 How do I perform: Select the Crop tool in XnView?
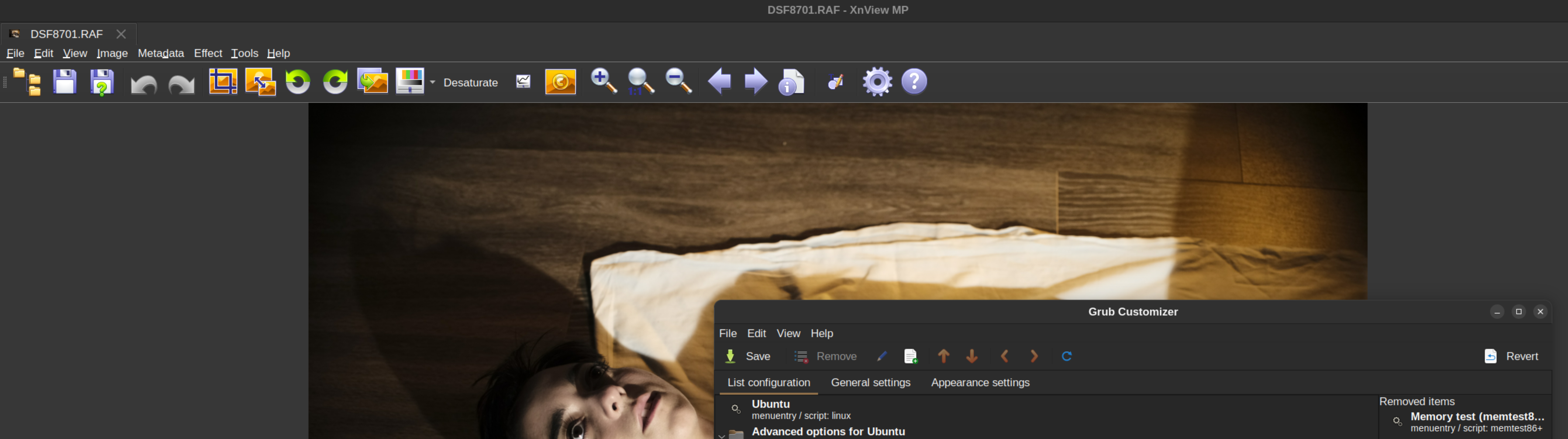point(223,82)
